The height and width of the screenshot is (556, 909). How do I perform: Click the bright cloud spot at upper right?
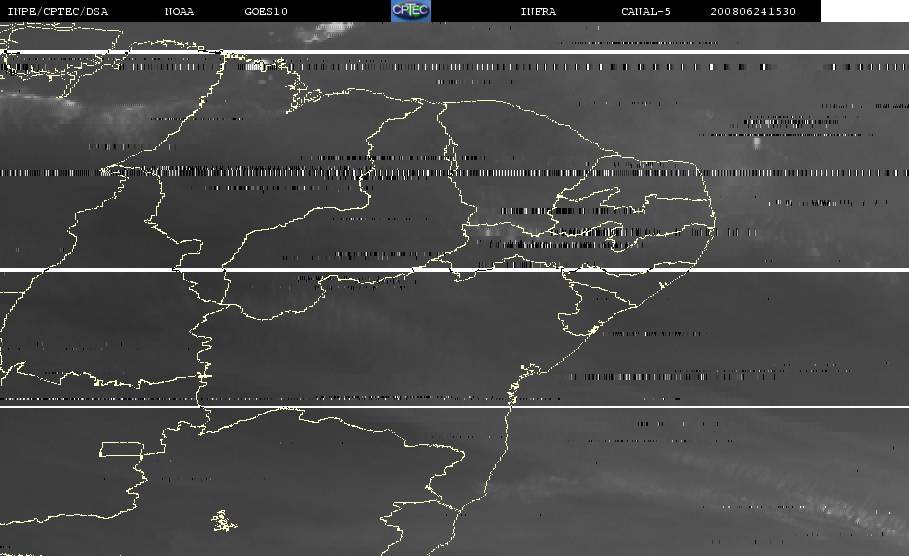[x=756, y=142]
